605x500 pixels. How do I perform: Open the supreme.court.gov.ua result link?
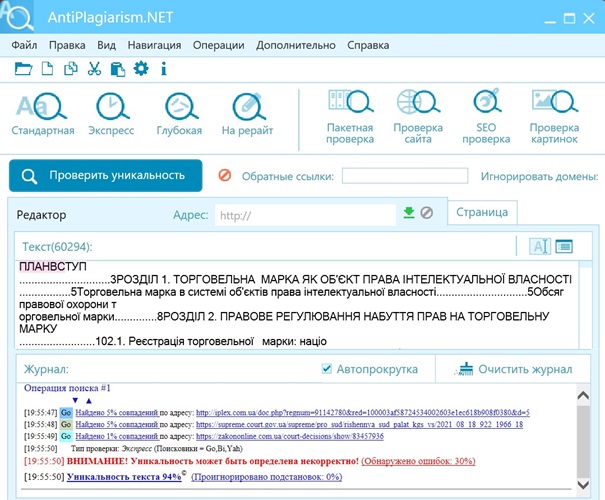click(x=360, y=424)
